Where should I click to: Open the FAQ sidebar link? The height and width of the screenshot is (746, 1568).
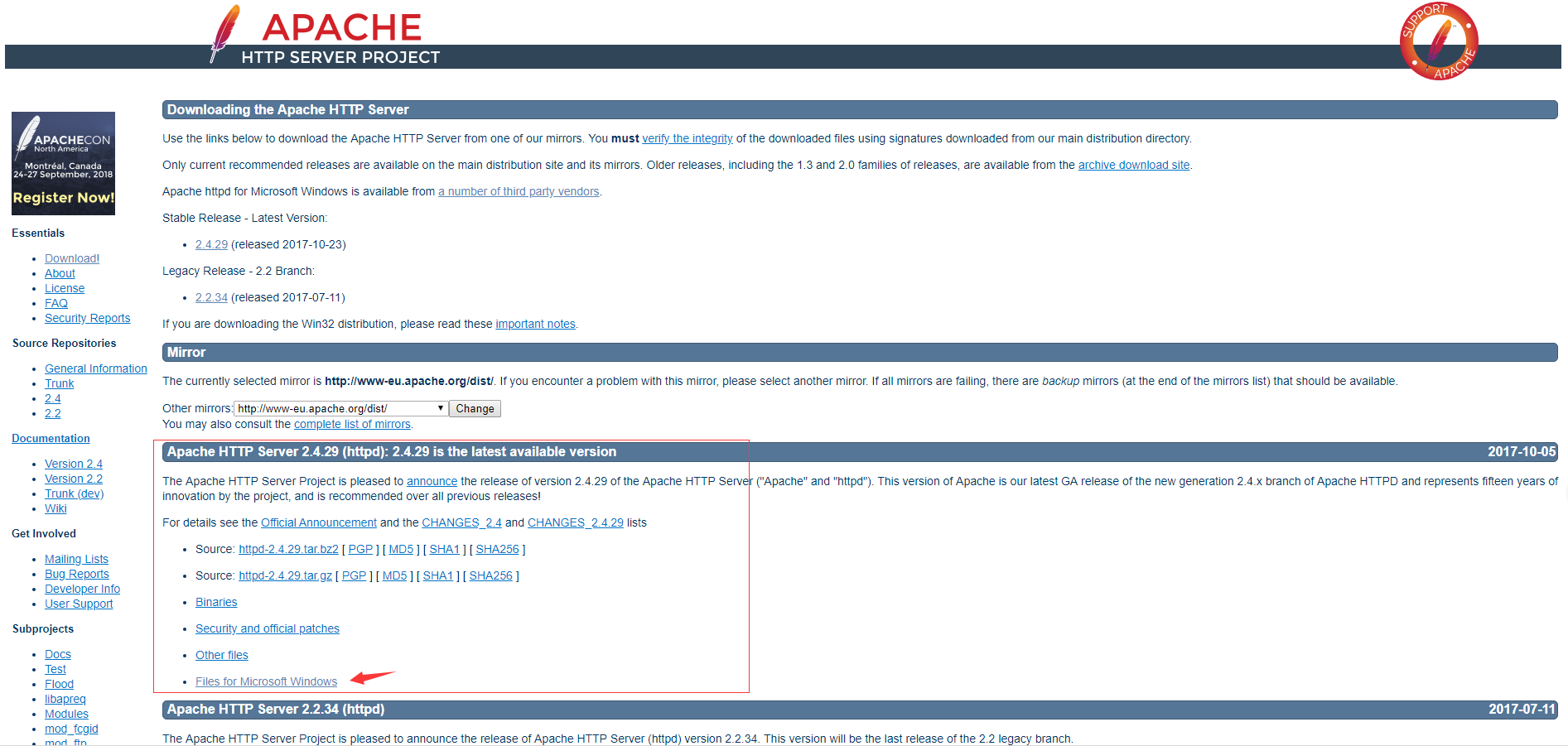pyautogui.click(x=56, y=303)
